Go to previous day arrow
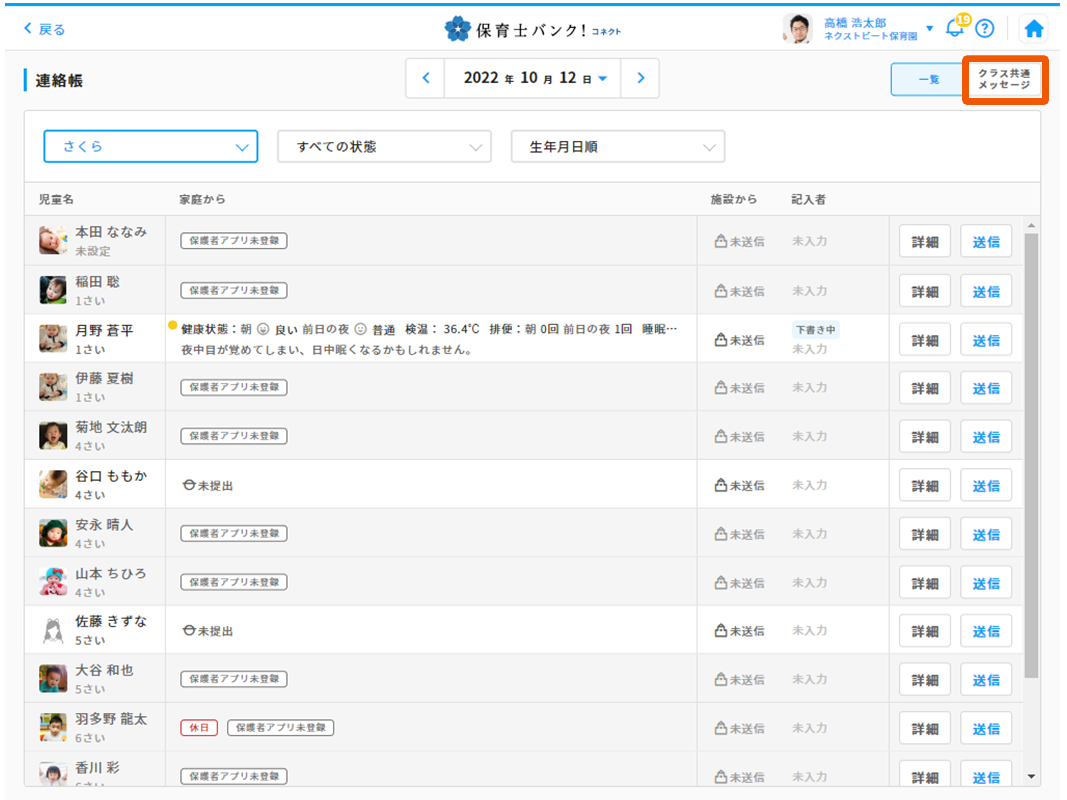Screen dimensions: 1067x800 click(x=426, y=79)
